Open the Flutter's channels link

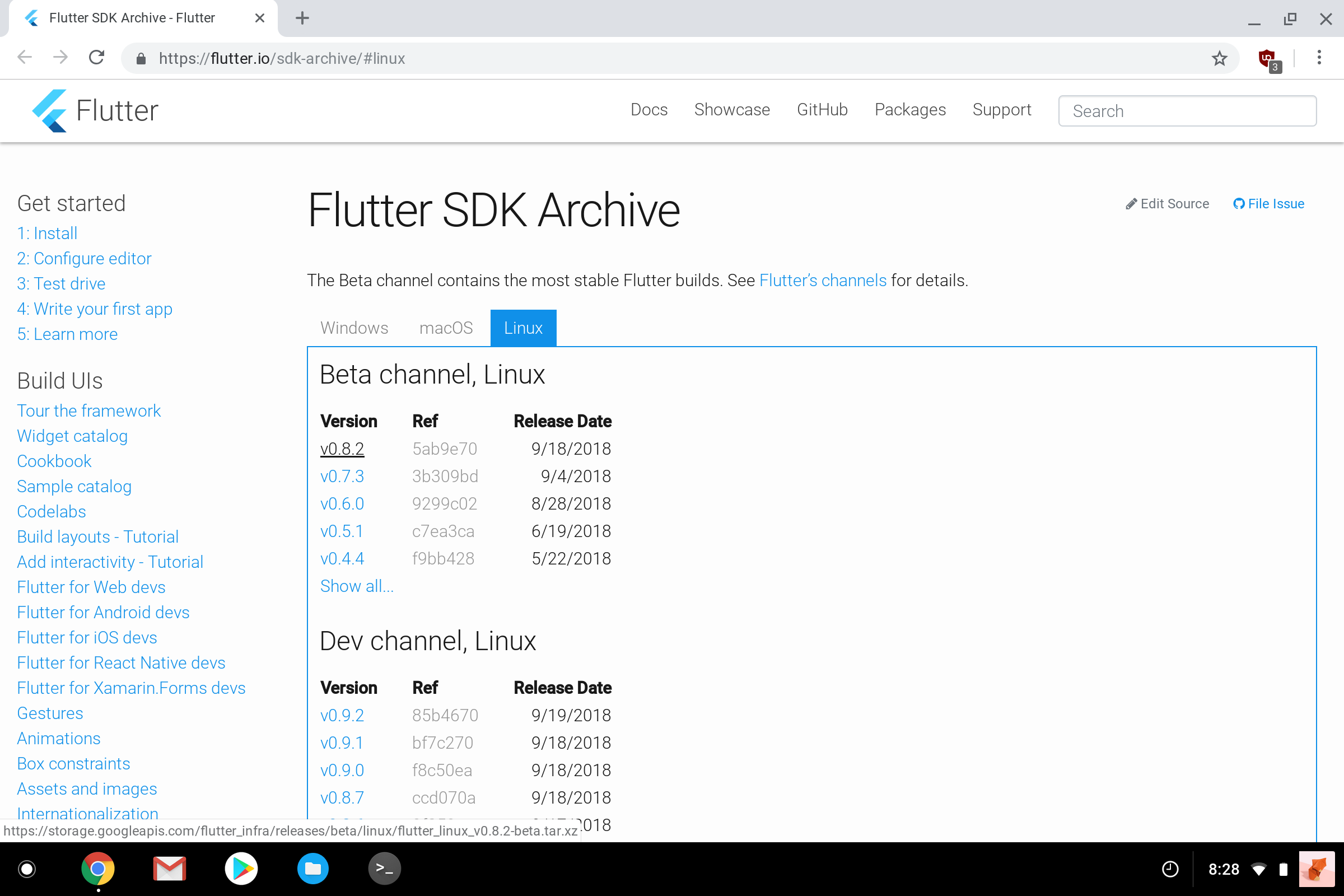tap(822, 280)
